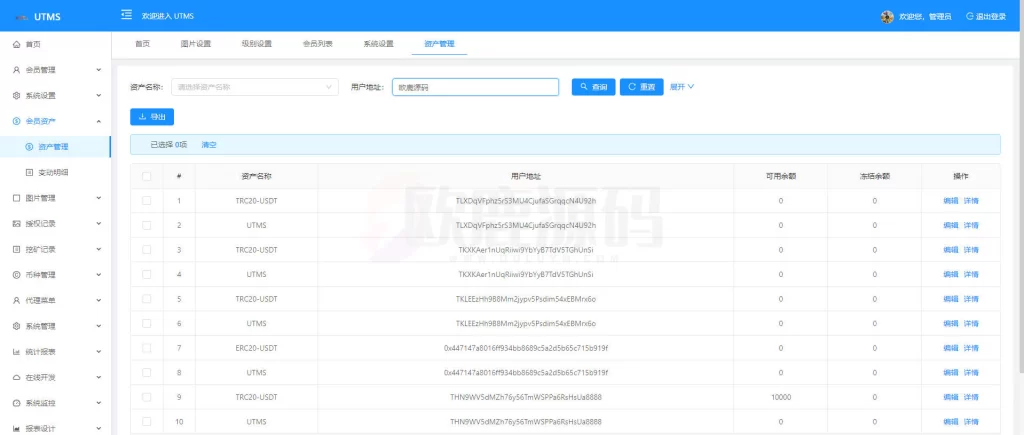The height and width of the screenshot is (435, 1024).
Task: Expand the 币种管理 chevron
Action: pos(99,275)
